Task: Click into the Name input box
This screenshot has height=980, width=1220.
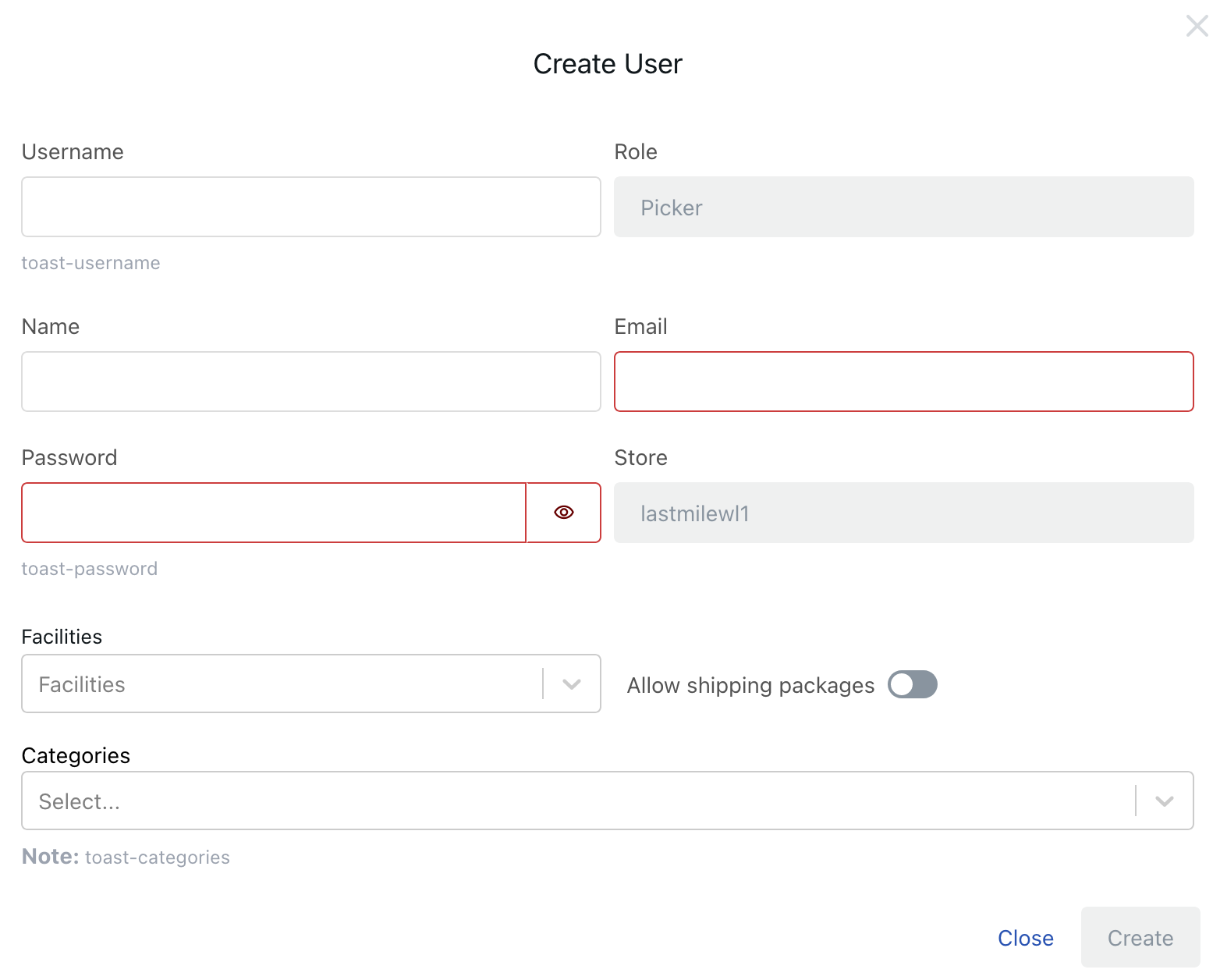Action: pyautogui.click(x=310, y=382)
